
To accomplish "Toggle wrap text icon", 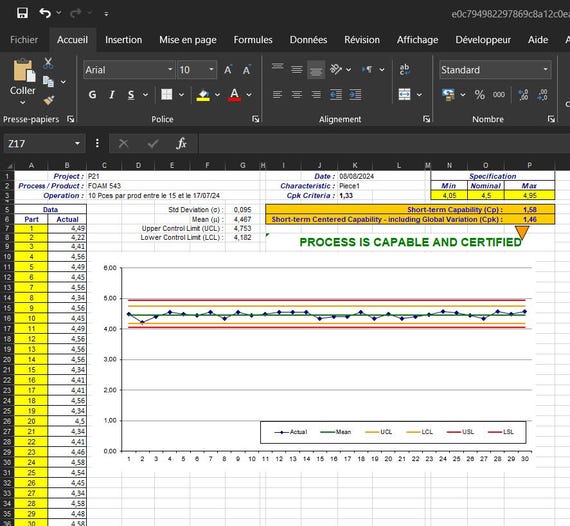I will coord(404,69).
